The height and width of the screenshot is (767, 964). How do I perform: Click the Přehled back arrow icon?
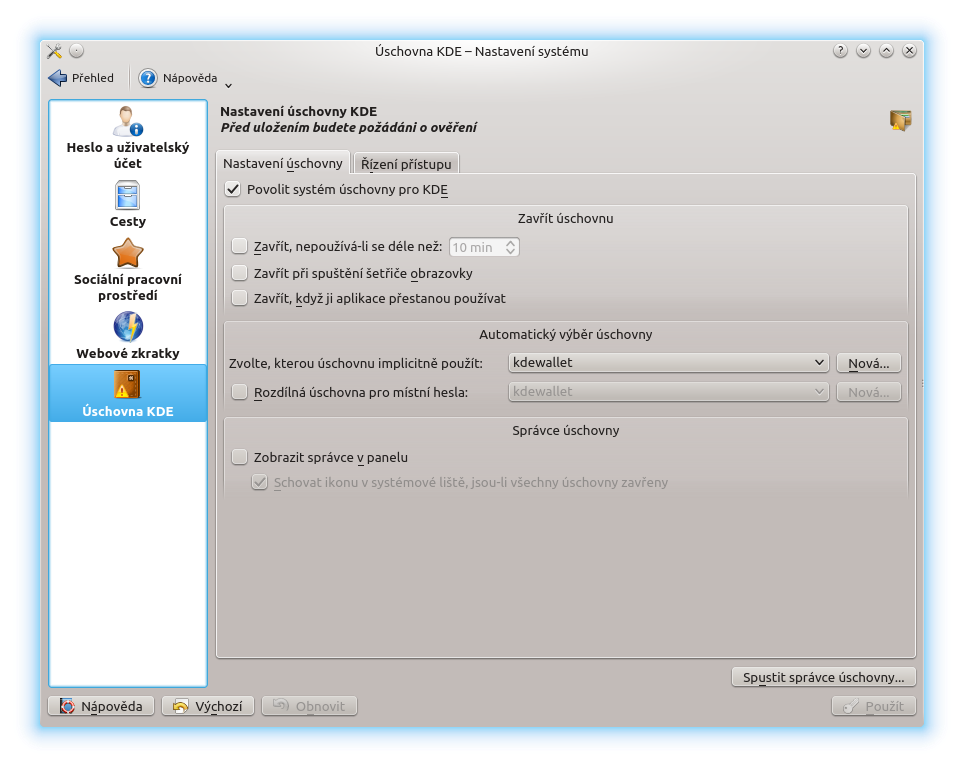point(58,78)
